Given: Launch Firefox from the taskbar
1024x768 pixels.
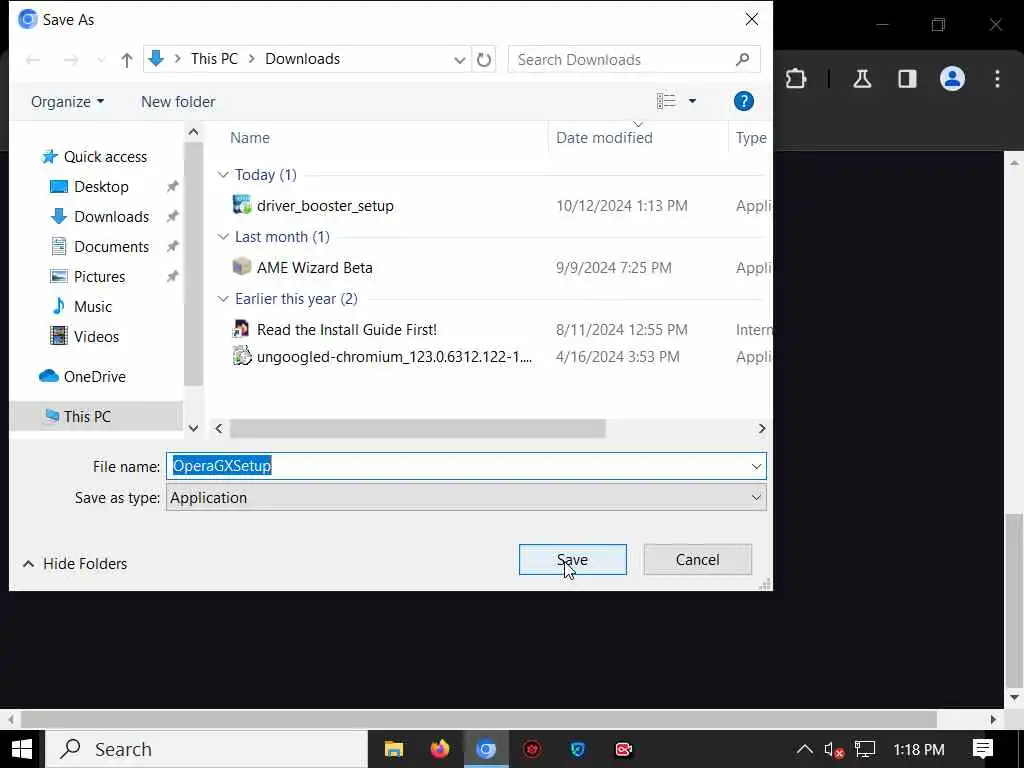Looking at the screenshot, I should click(x=440, y=749).
